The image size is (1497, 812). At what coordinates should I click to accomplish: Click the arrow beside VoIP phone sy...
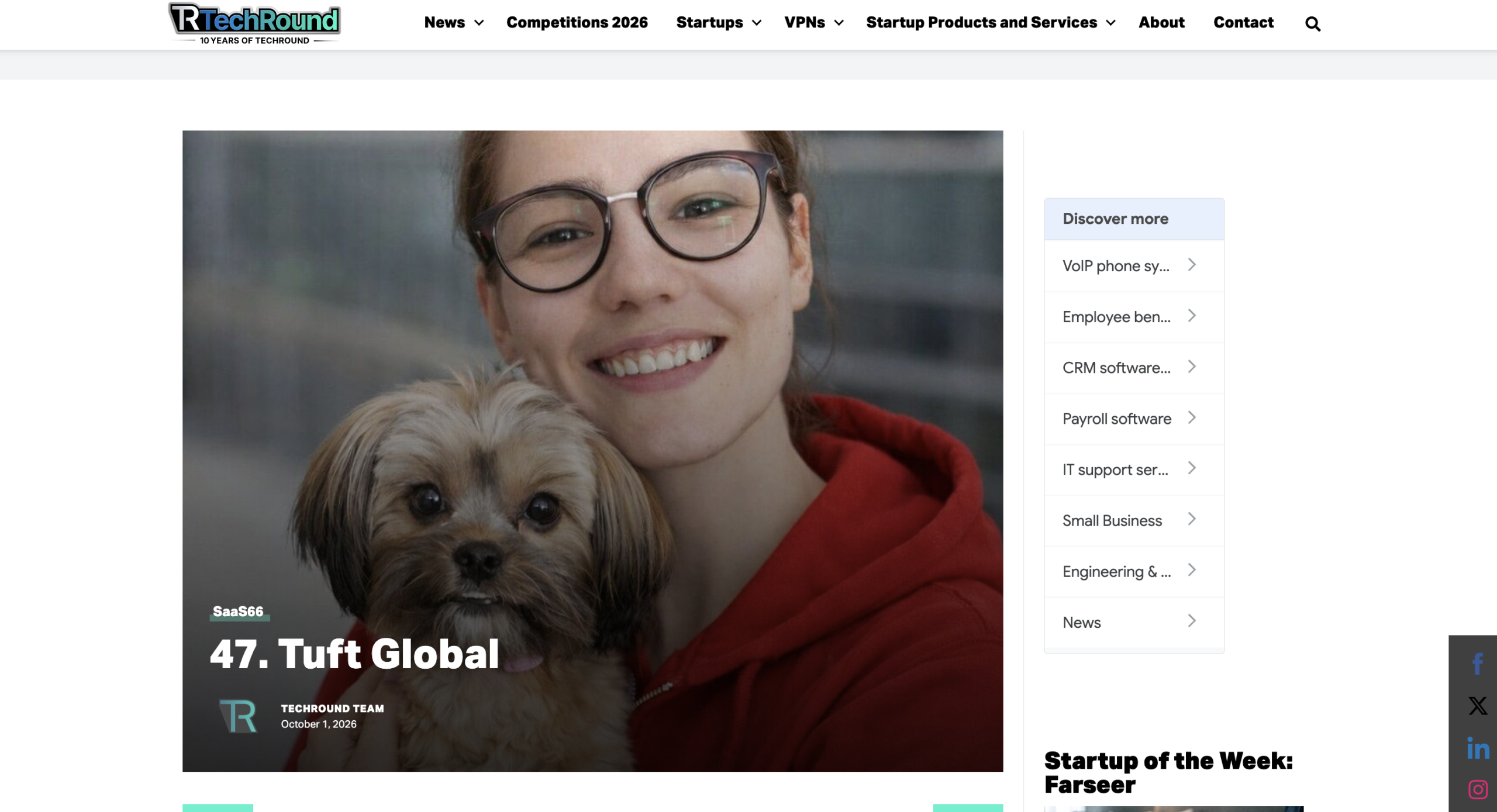click(x=1192, y=265)
